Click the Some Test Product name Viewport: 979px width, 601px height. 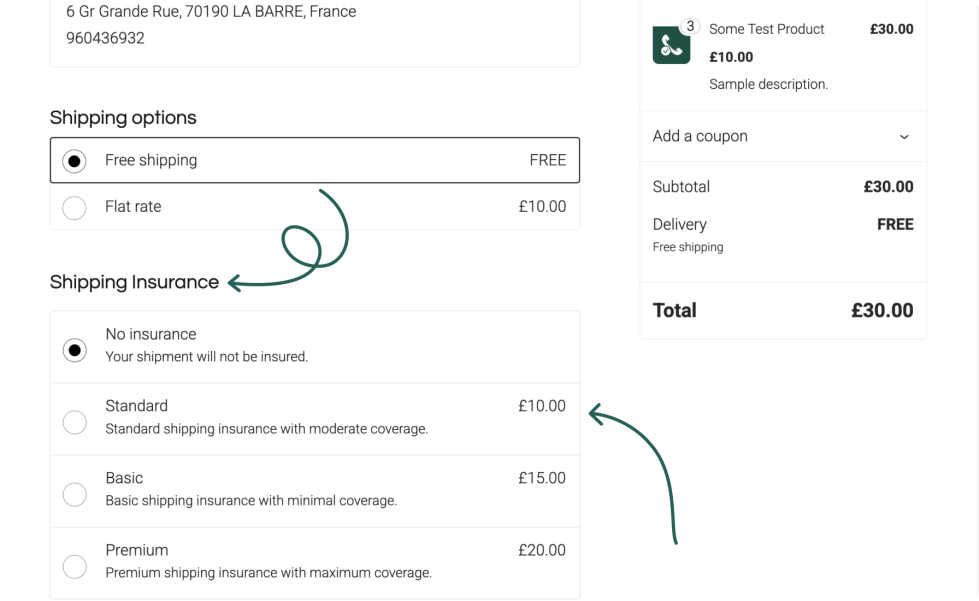pyautogui.click(x=766, y=29)
